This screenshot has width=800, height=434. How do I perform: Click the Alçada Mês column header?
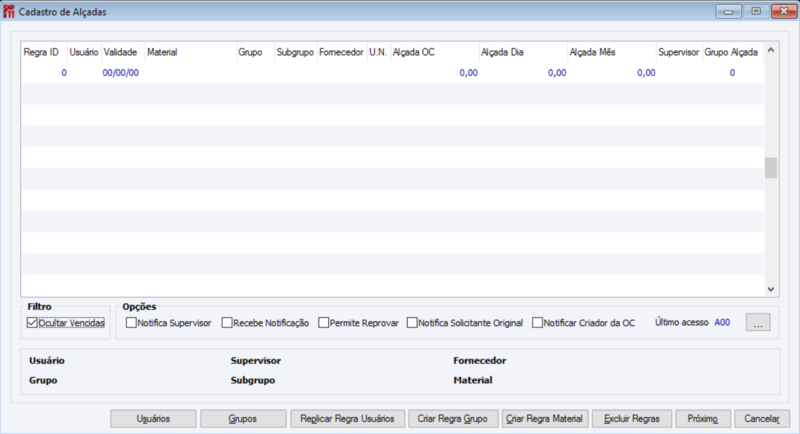[x=612, y=52]
